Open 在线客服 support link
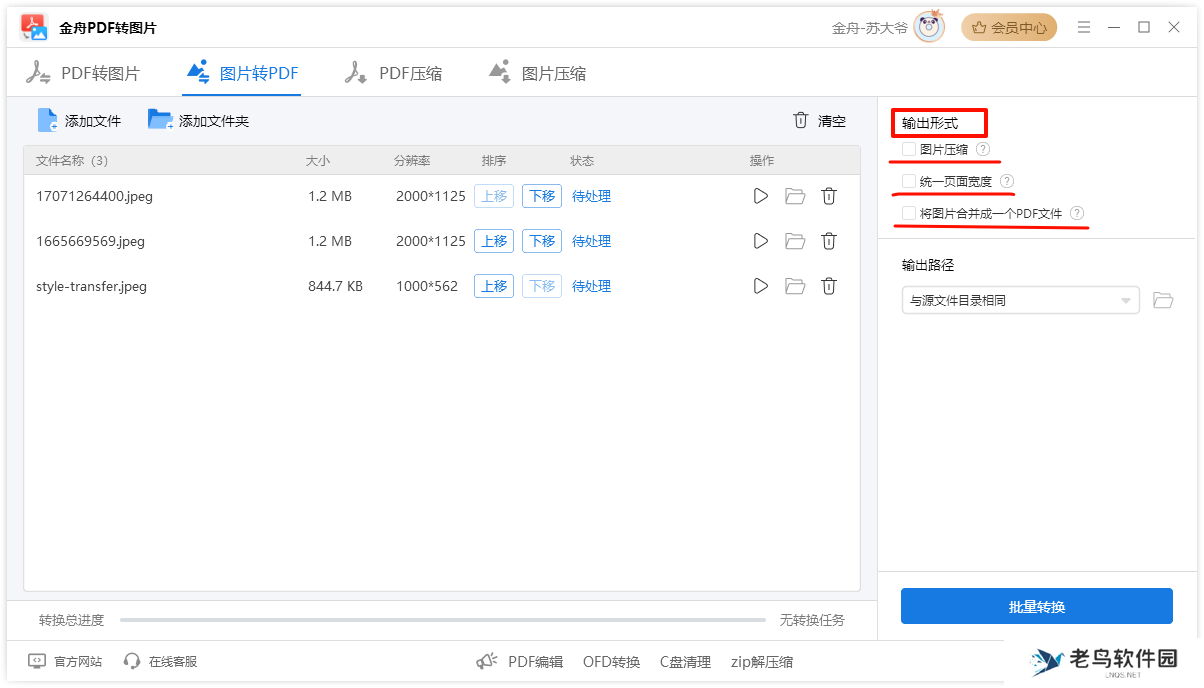Screen dimensions: 1204x688 click(173, 661)
